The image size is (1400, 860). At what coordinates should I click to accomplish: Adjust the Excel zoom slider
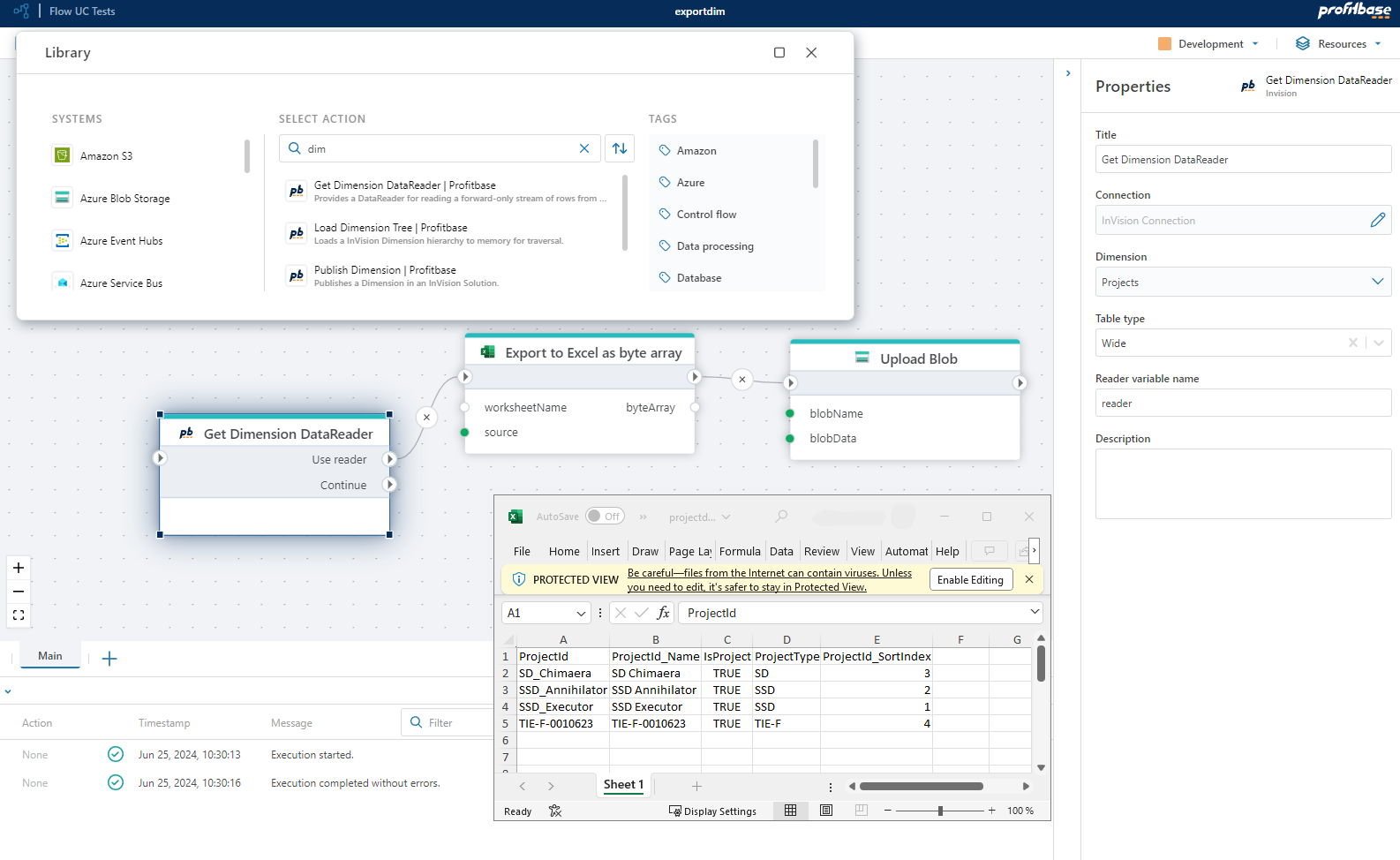tap(940, 811)
